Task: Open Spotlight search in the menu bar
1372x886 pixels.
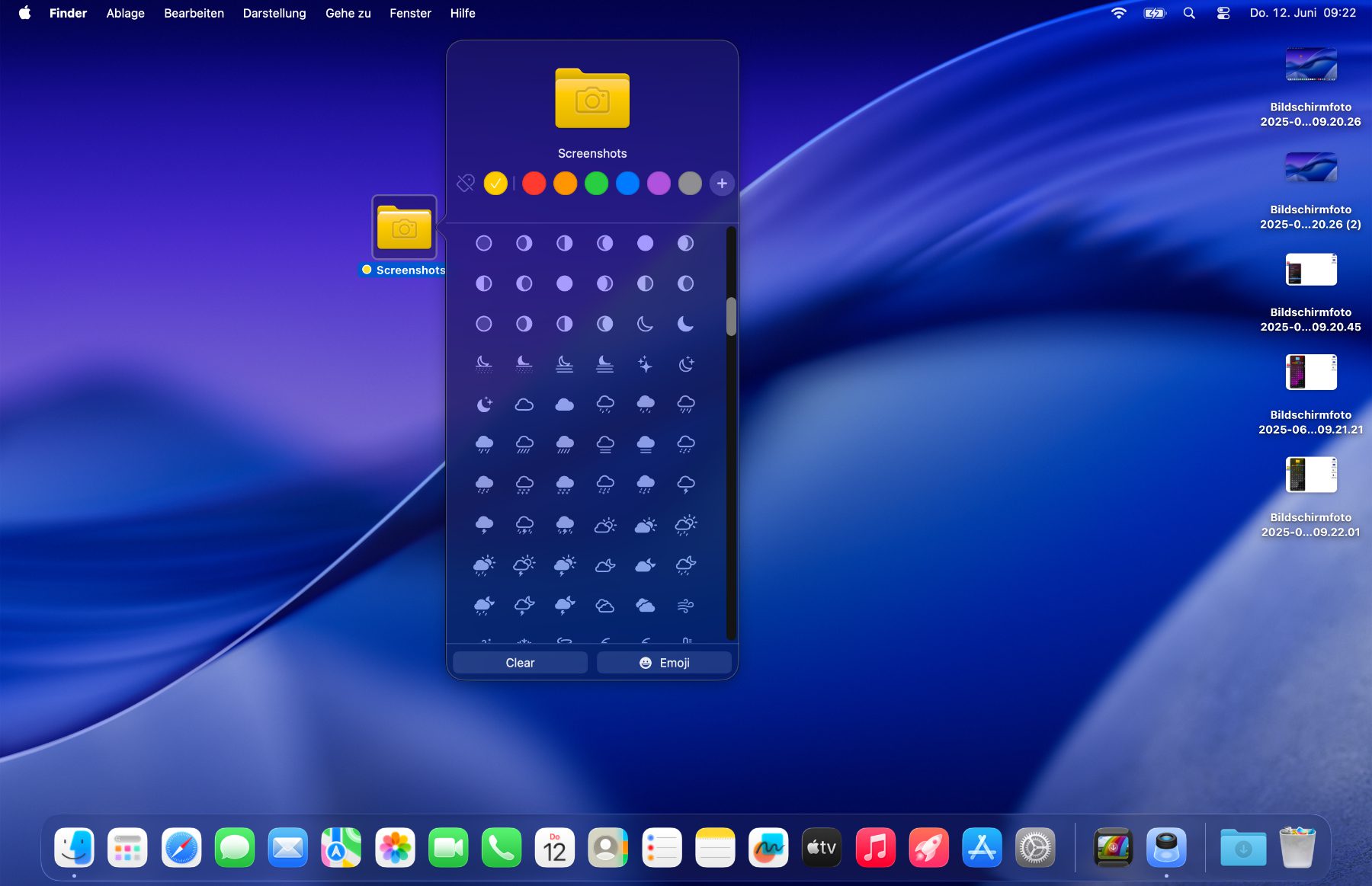Action: (x=1189, y=13)
